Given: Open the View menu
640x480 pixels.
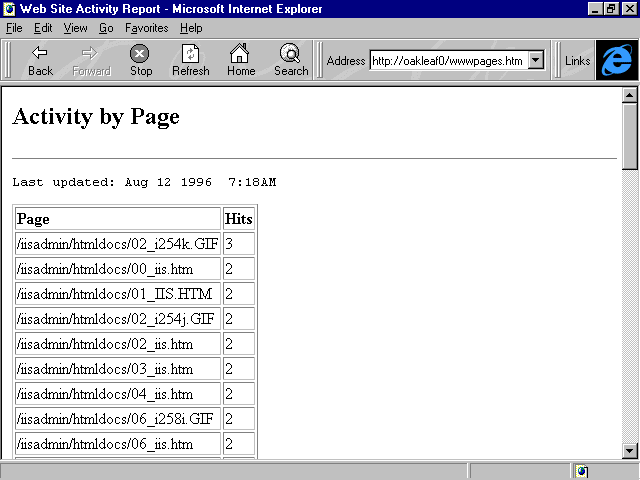Looking at the screenshot, I should (x=75, y=28).
